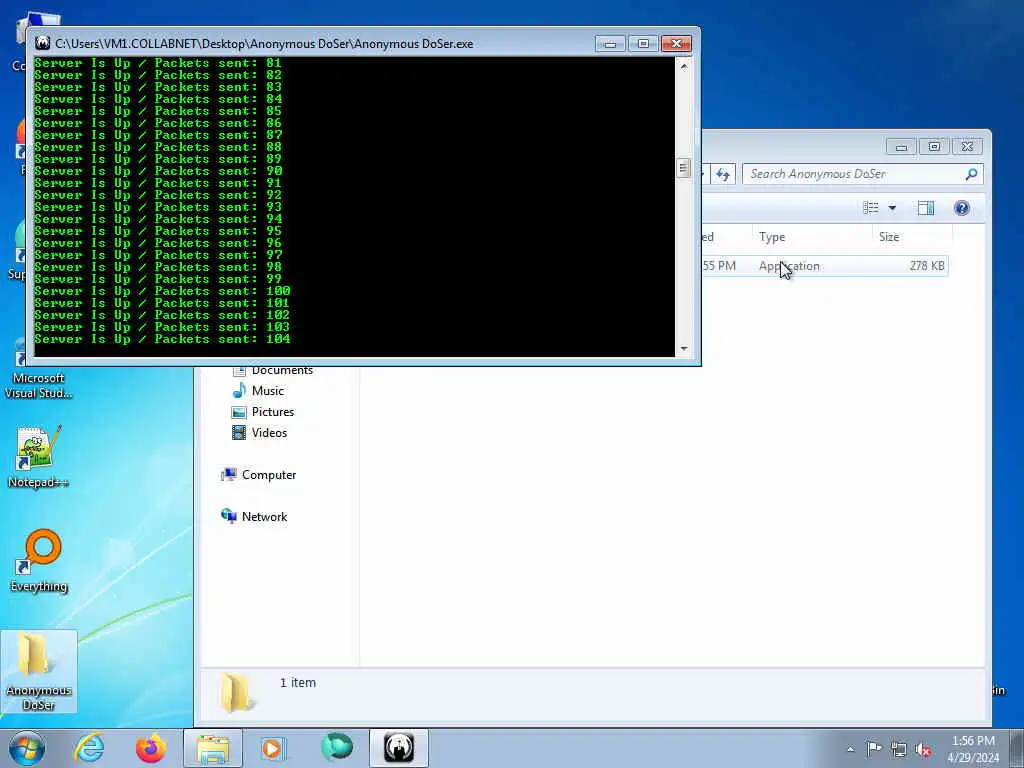Image resolution: width=1024 pixels, height=768 pixels.
Task: Click the folder icon in Explorer details pane
Action: [x=235, y=692]
